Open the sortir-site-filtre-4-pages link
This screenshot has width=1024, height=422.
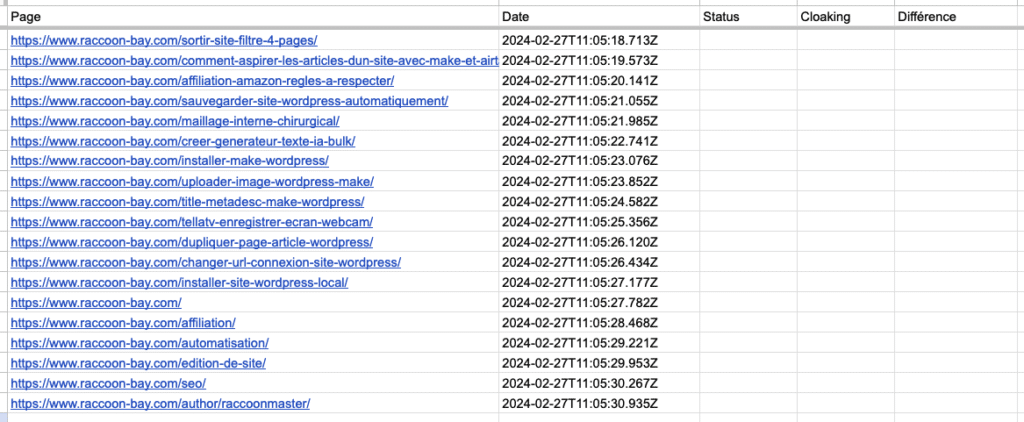click(164, 41)
